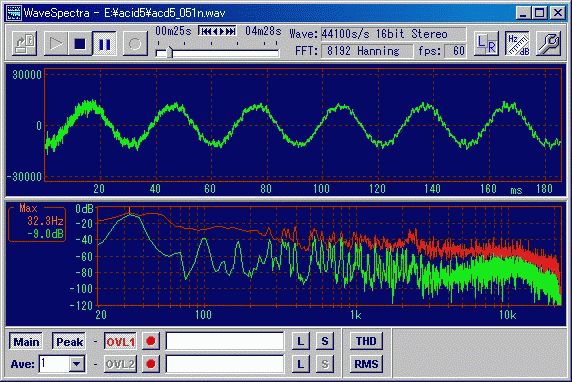The height and width of the screenshot is (382, 572).
Task: Click the first overlay name text field
Action: (225, 342)
